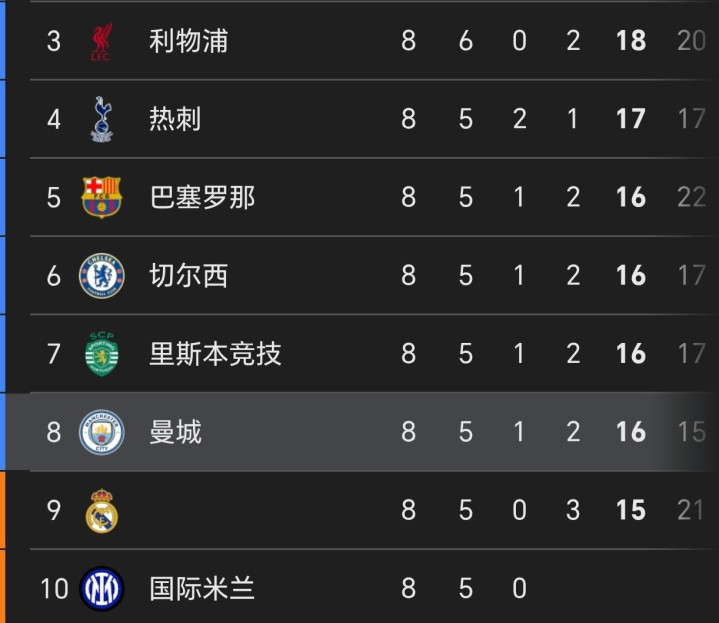Click the Chelsea club crest
Viewport: 719px width, 623px height.
pyautogui.click(x=101, y=276)
